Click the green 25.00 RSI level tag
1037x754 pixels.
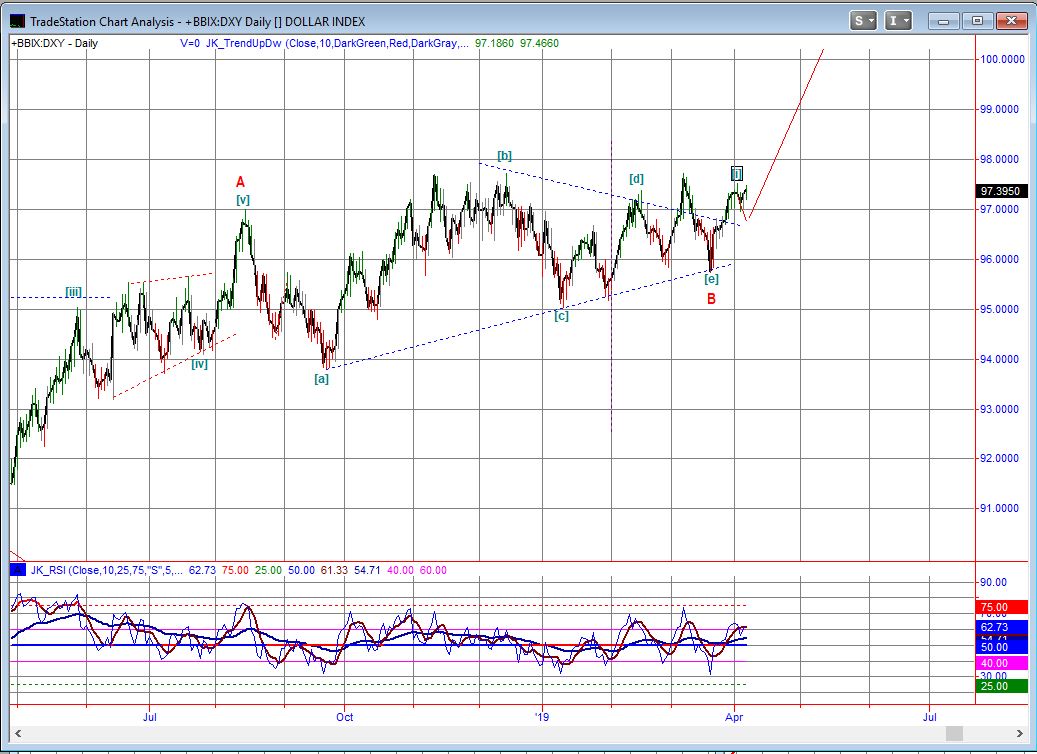coord(1001,686)
